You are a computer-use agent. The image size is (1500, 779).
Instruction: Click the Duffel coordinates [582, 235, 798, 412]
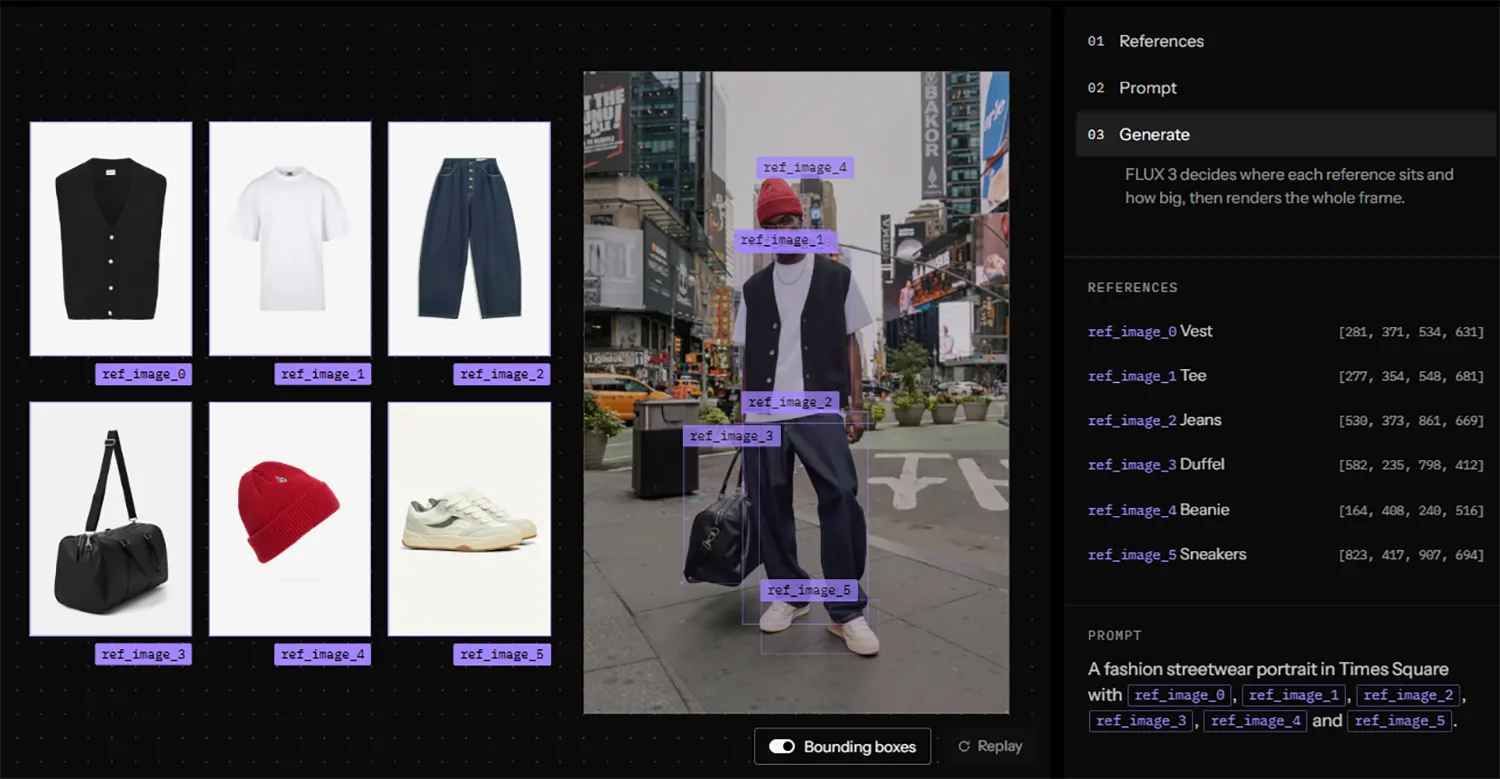tap(1411, 465)
